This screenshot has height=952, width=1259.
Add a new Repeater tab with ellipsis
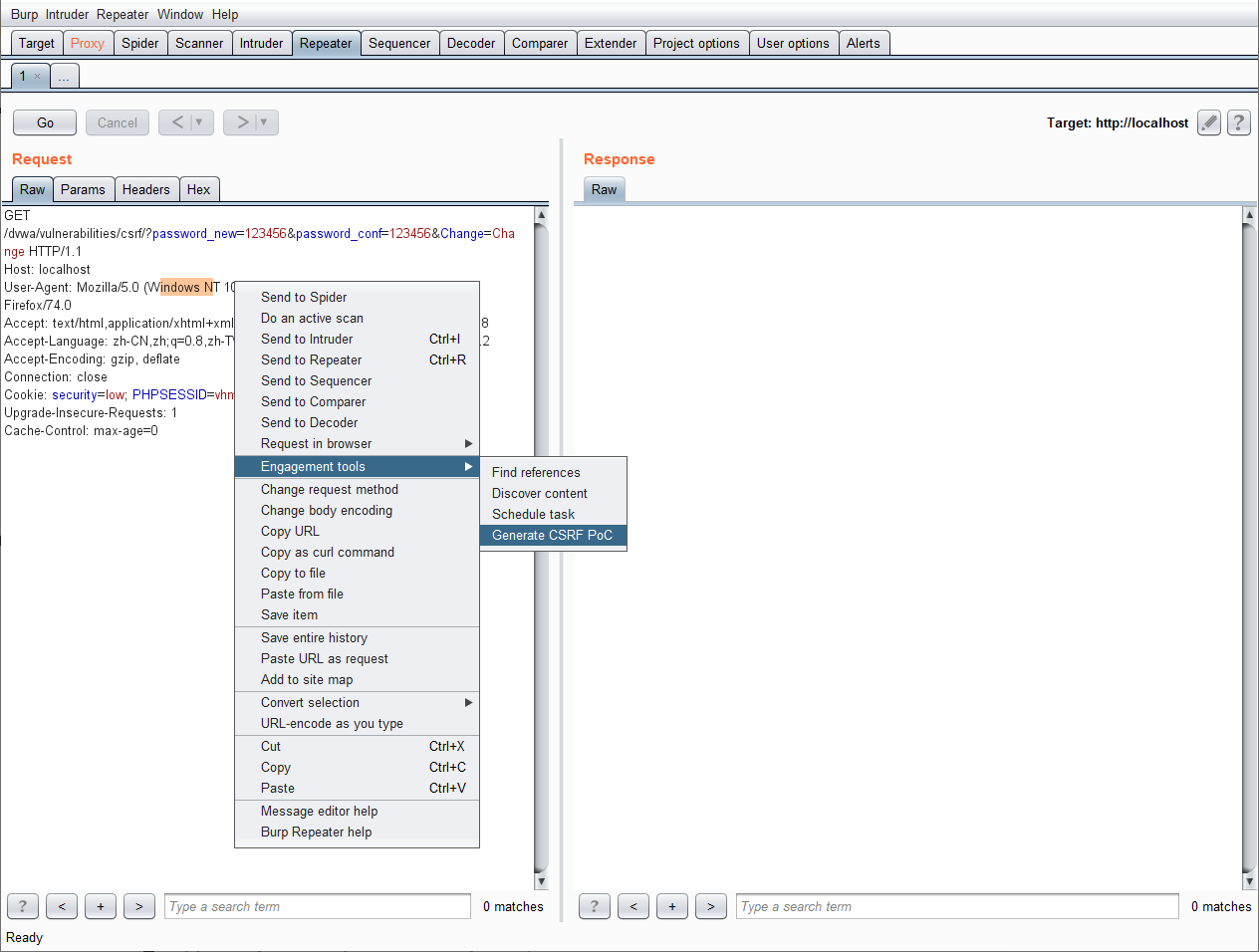[64, 77]
